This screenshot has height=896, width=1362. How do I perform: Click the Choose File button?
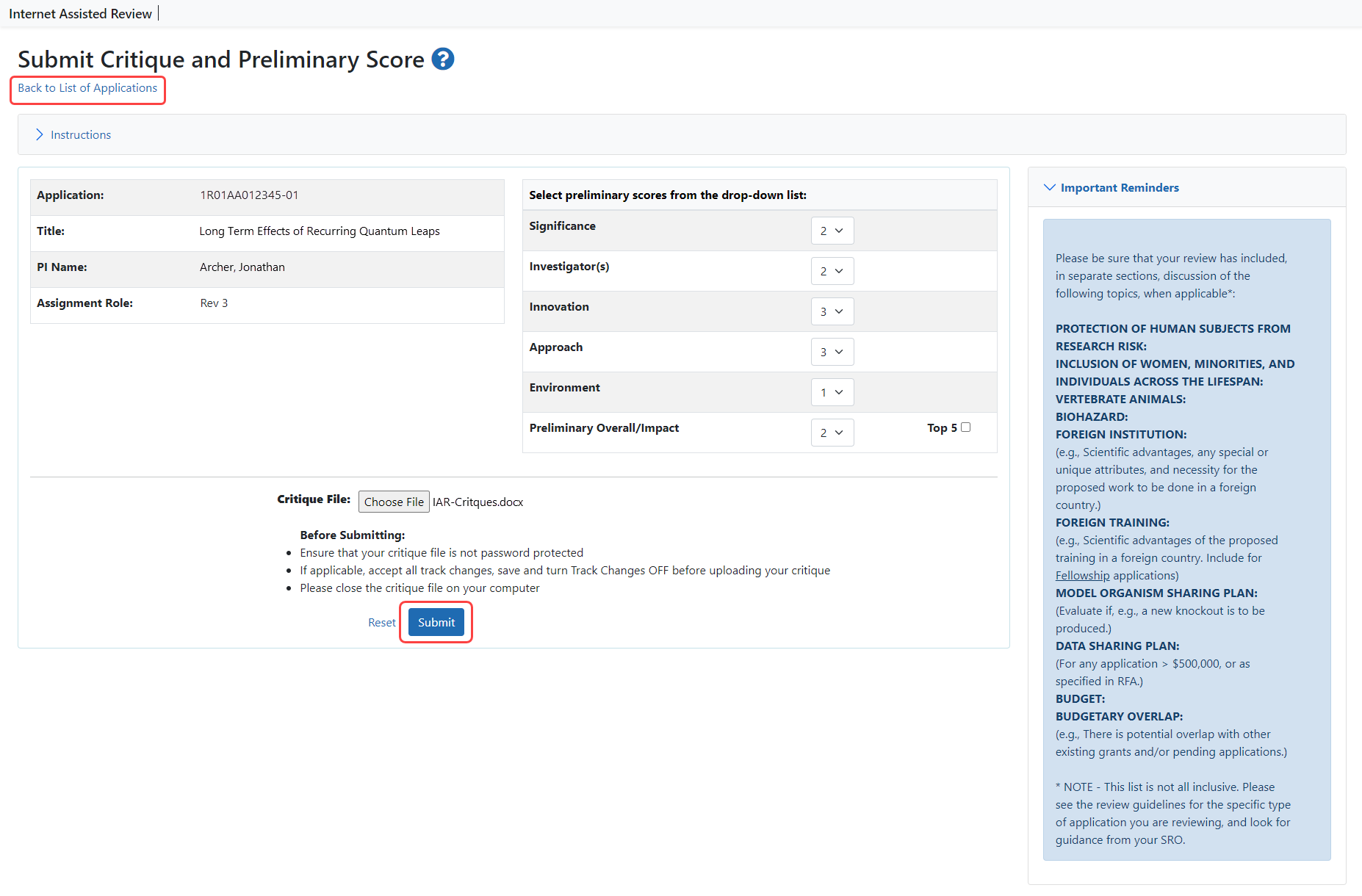[394, 502]
